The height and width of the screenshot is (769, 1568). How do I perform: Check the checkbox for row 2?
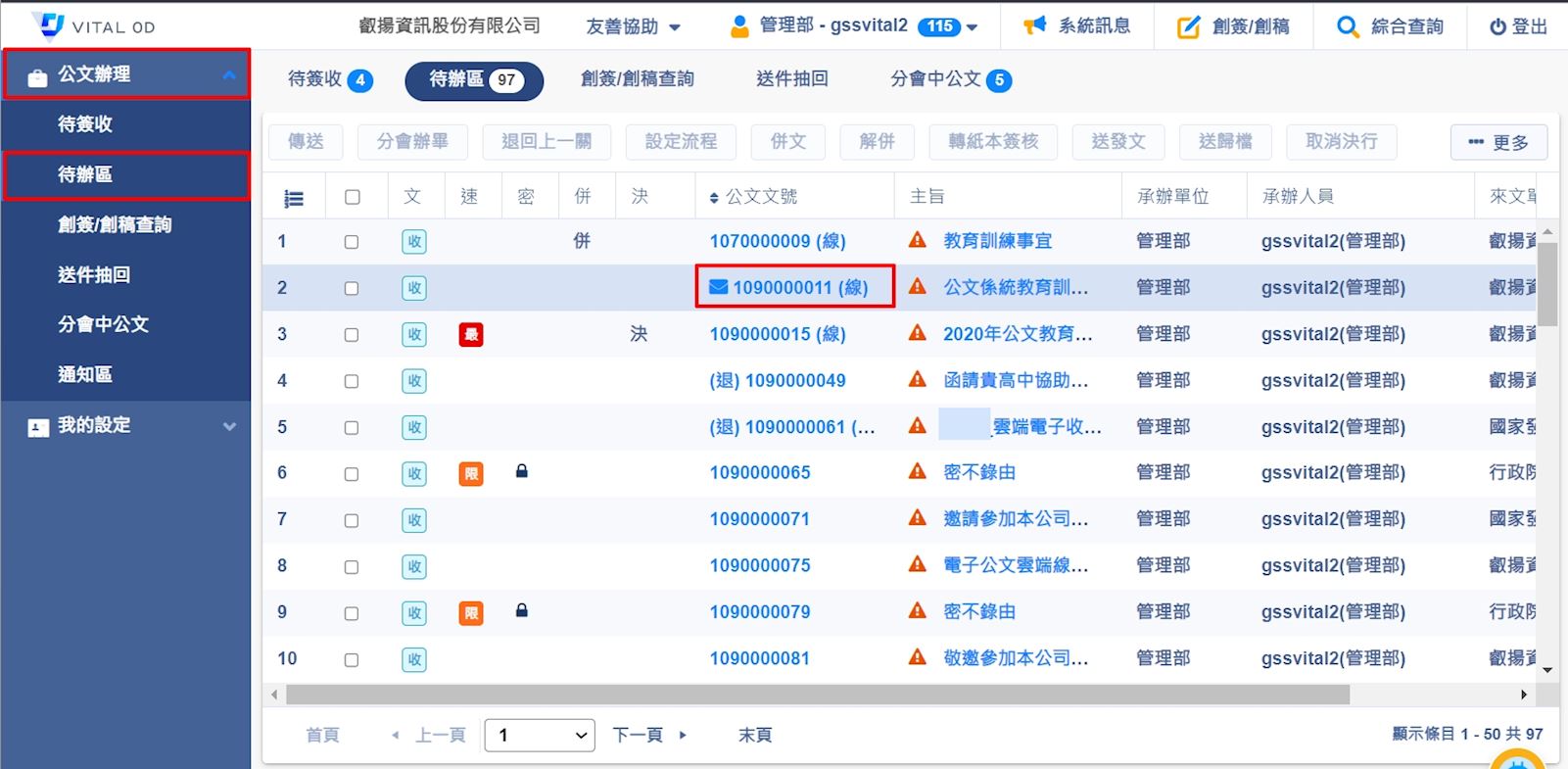(352, 289)
